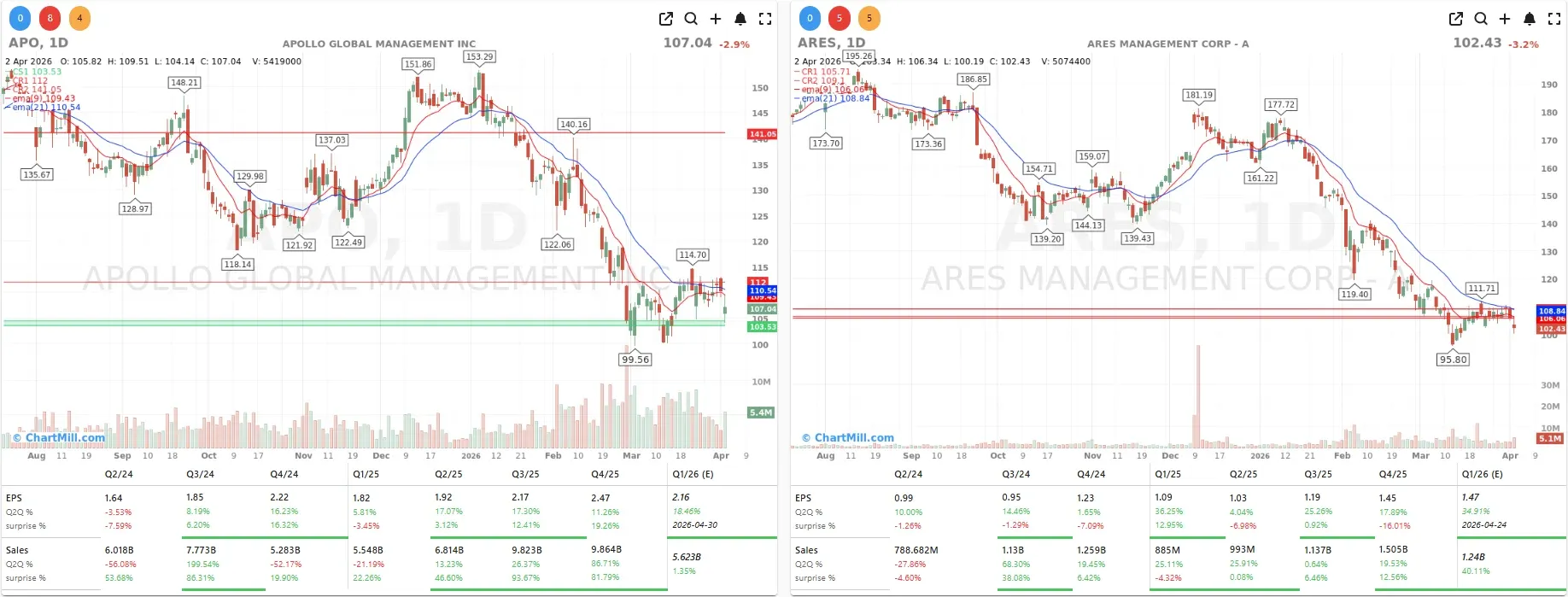Click the -2.9% change on APO
The width and height of the screenshot is (1568, 597).
pyautogui.click(x=734, y=44)
